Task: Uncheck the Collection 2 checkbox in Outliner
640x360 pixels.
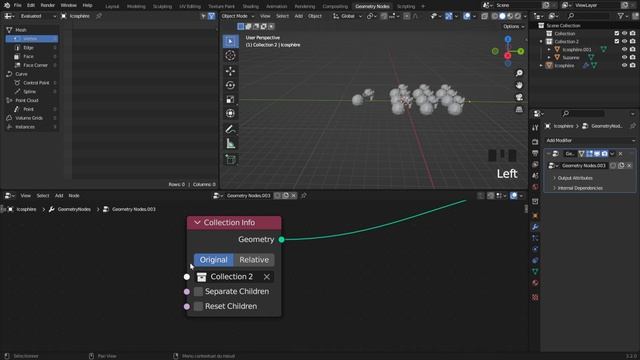Action: click(x=617, y=41)
